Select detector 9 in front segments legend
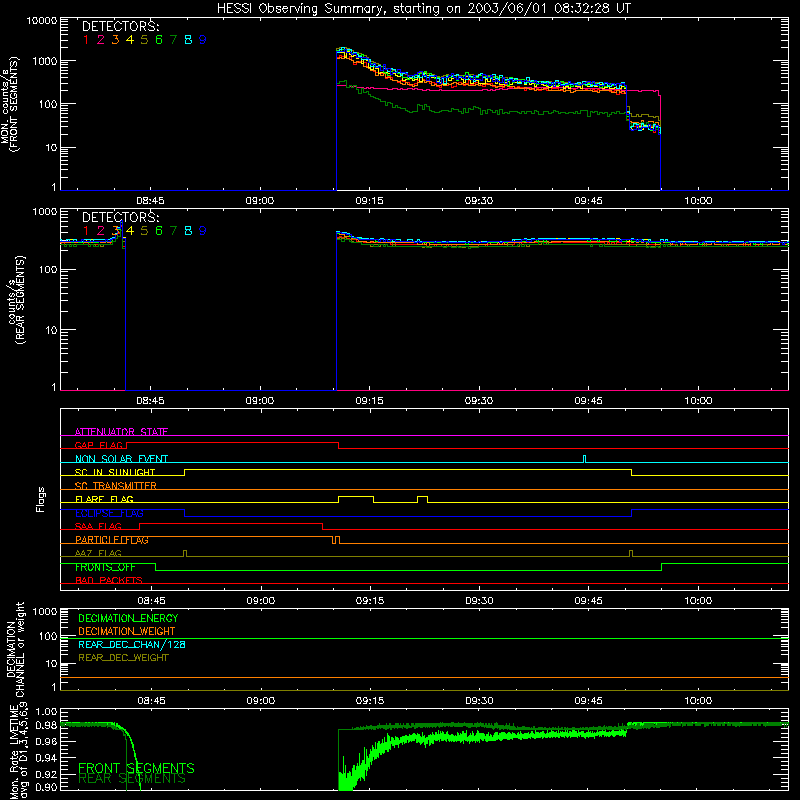The height and width of the screenshot is (800, 800). tap(203, 40)
